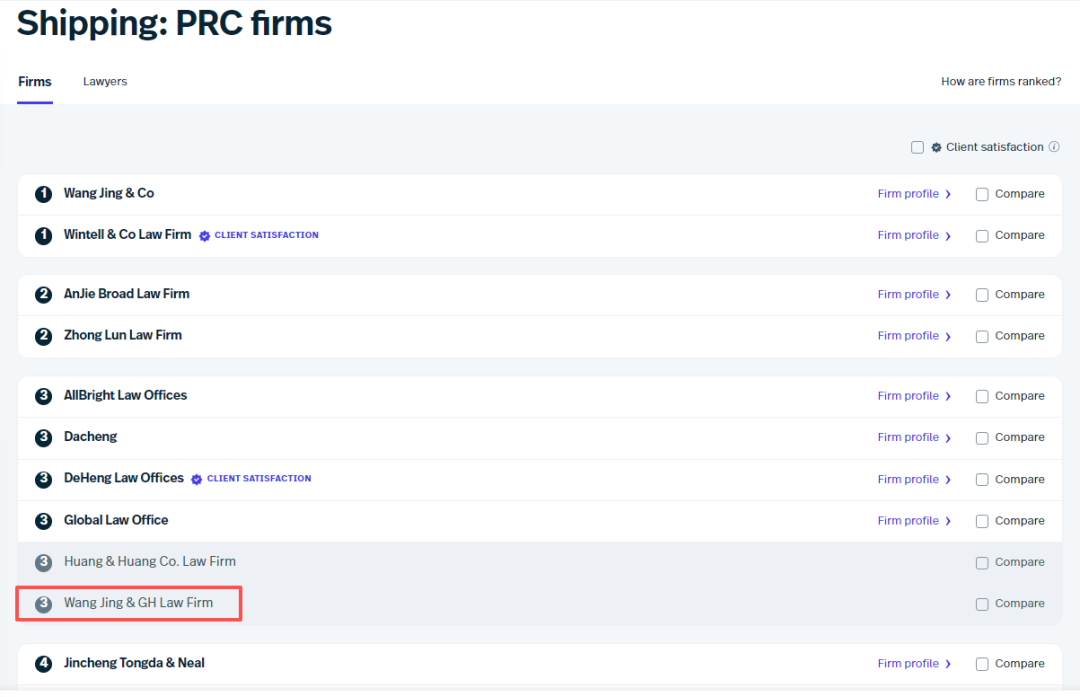Click the firm name Wang Jing & Co
The width and height of the screenshot is (1080, 697).
tap(109, 194)
